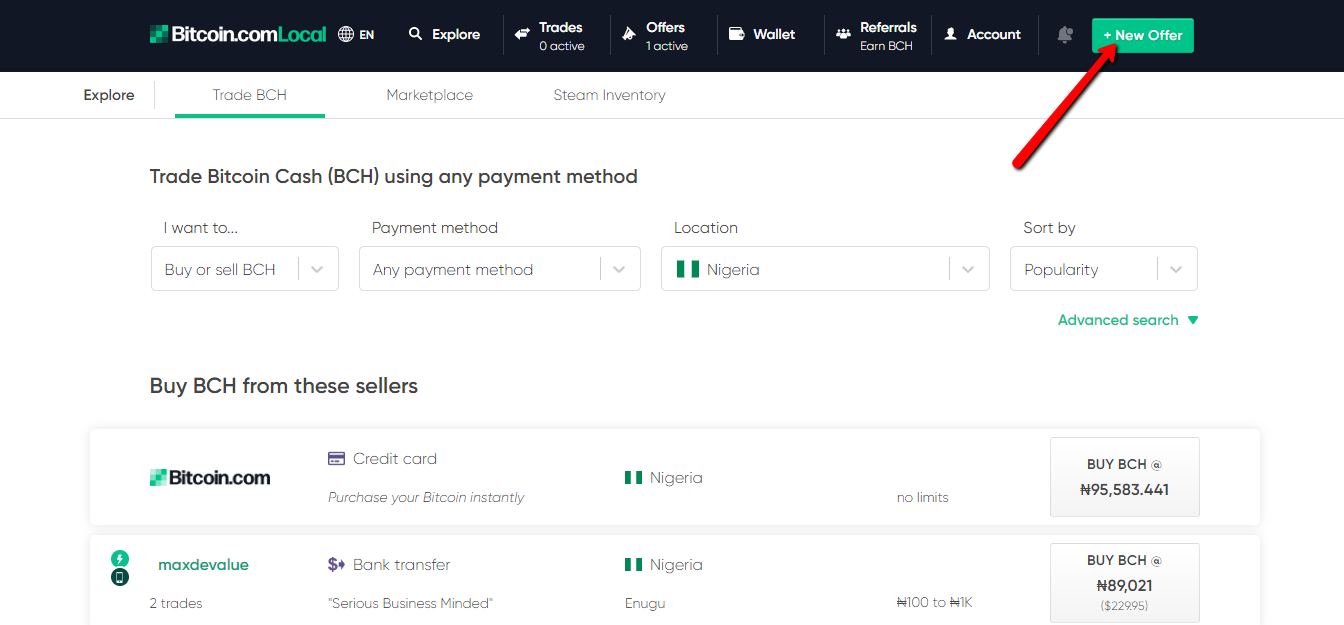Switch to the Marketplace tab
Viewport: 1344px width, 625px height.
pos(430,95)
